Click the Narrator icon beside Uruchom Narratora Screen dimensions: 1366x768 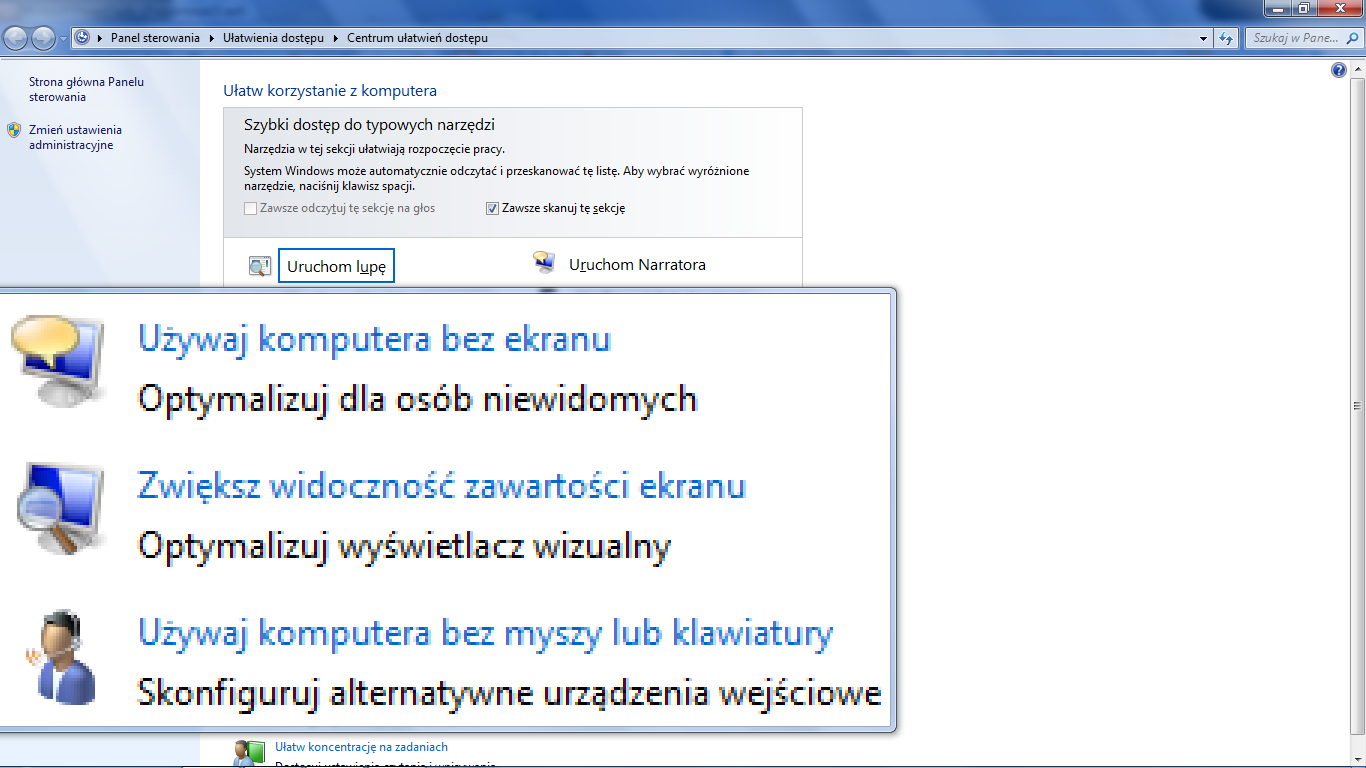click(x=544, y=263)
